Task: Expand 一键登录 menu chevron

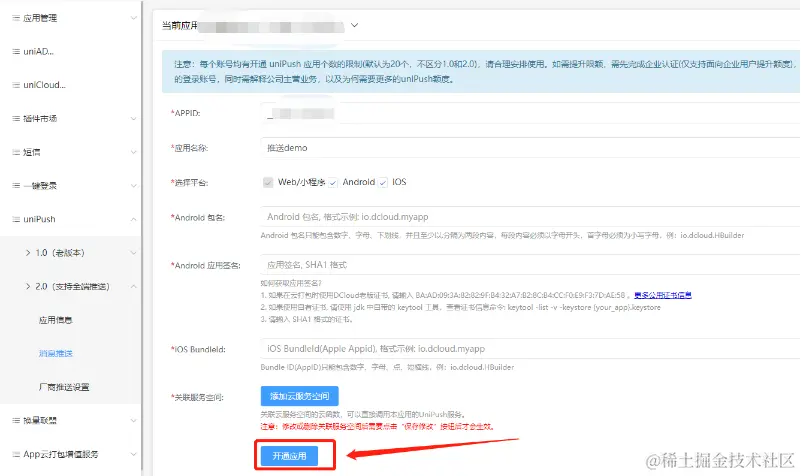Action: (x=133, y=185)
